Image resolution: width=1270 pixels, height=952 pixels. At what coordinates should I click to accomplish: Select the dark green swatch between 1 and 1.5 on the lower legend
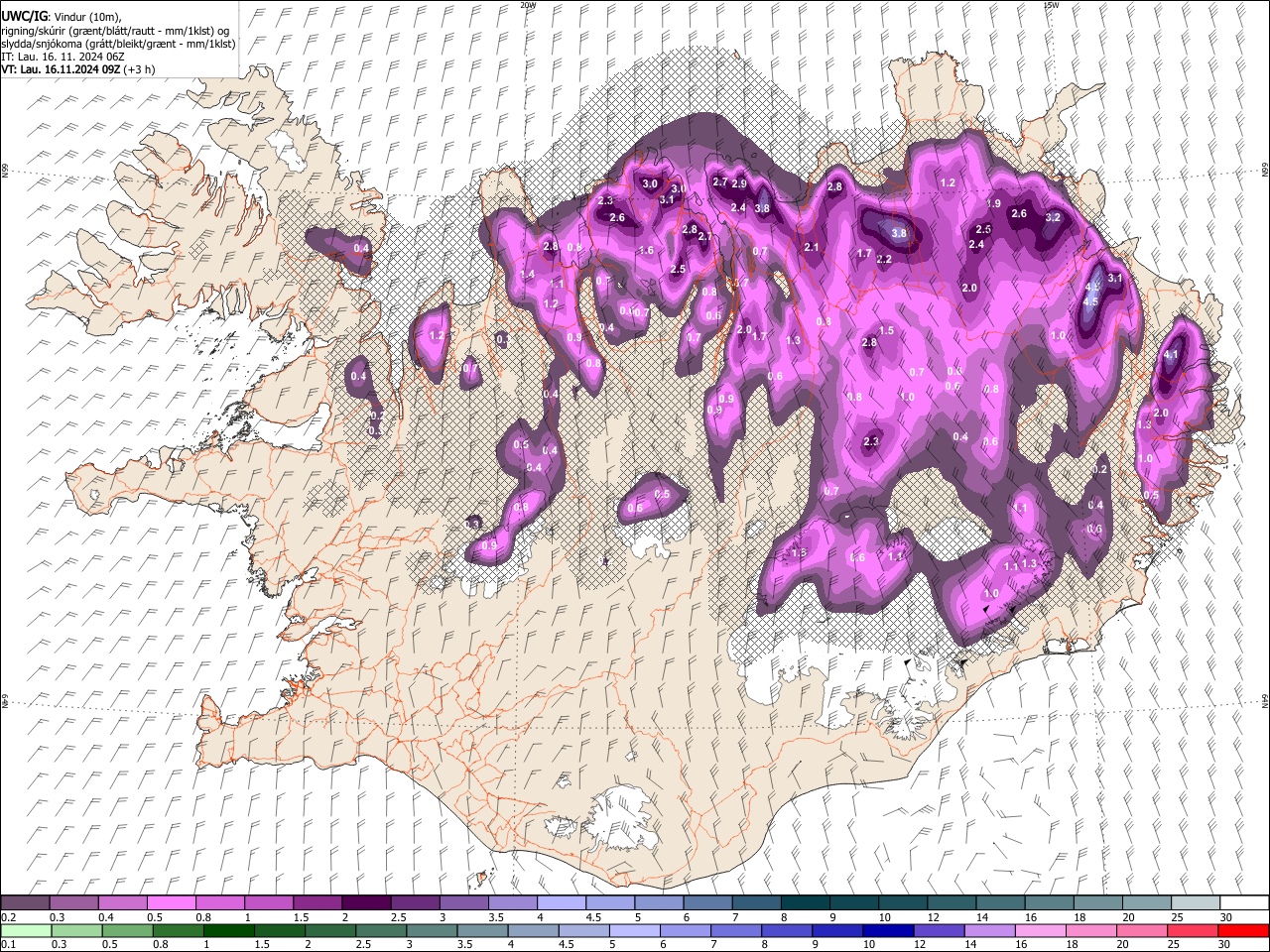click(229, 930)
